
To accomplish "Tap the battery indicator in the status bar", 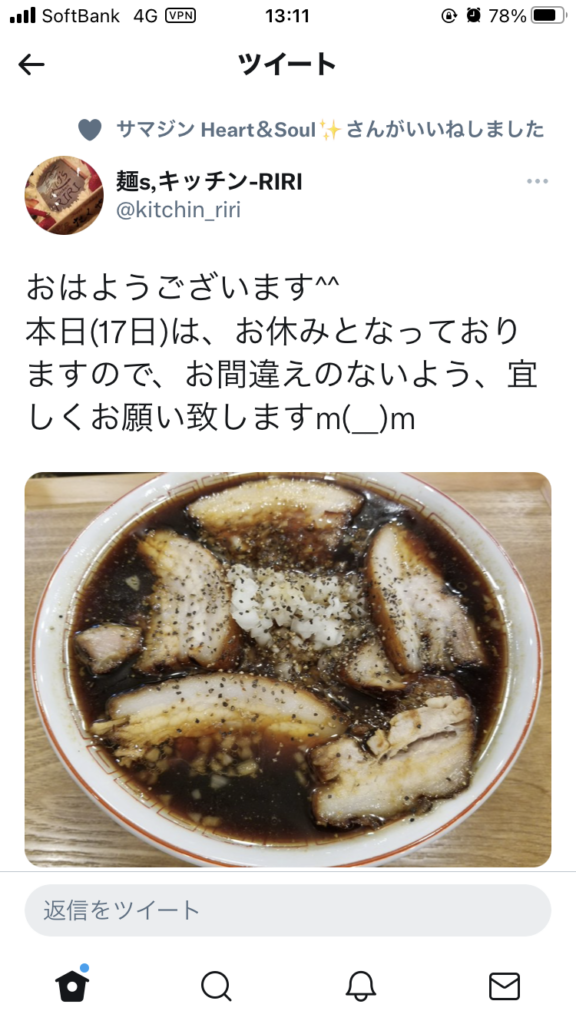I will pos(548,16).
